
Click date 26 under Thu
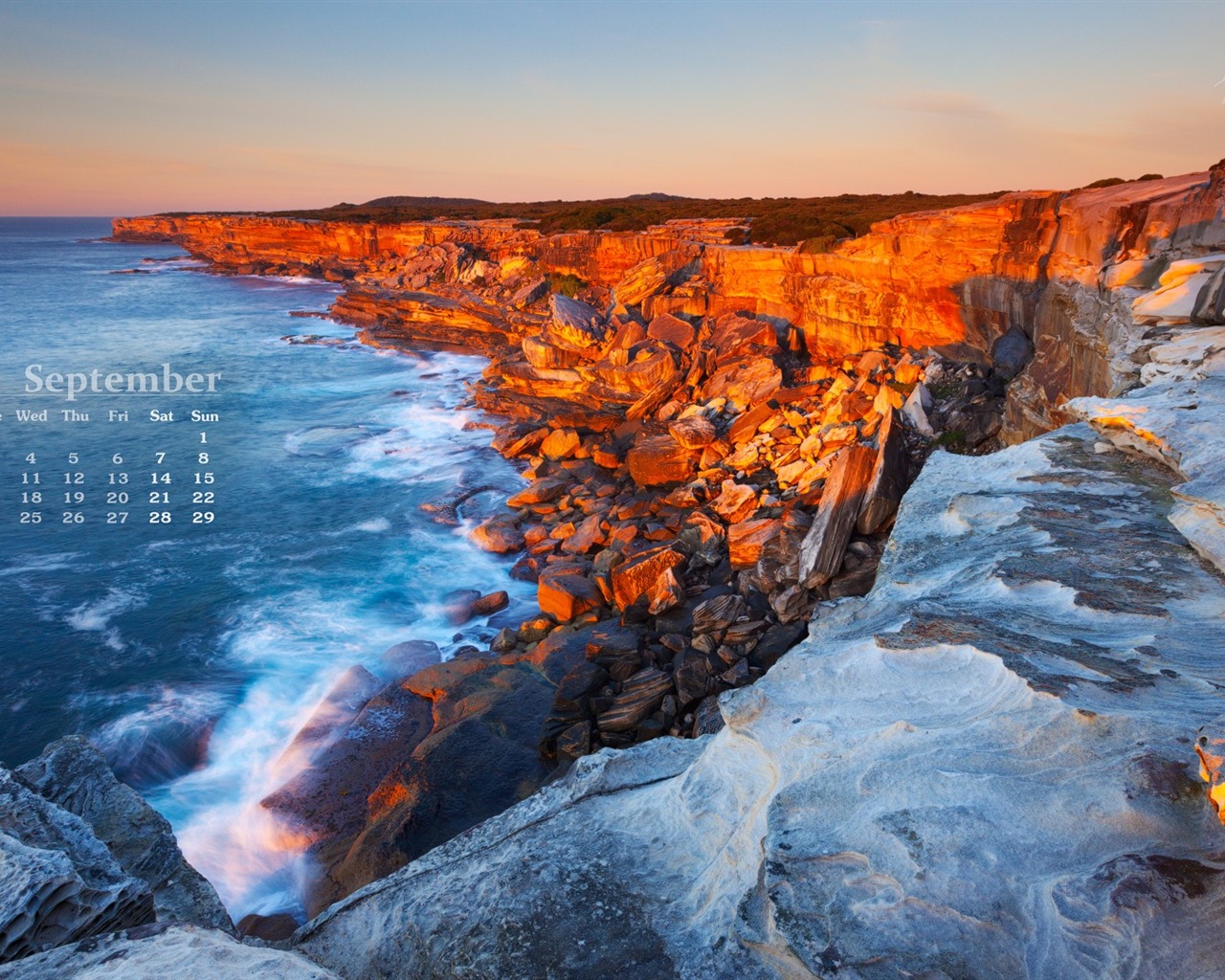tap(74, 518)
